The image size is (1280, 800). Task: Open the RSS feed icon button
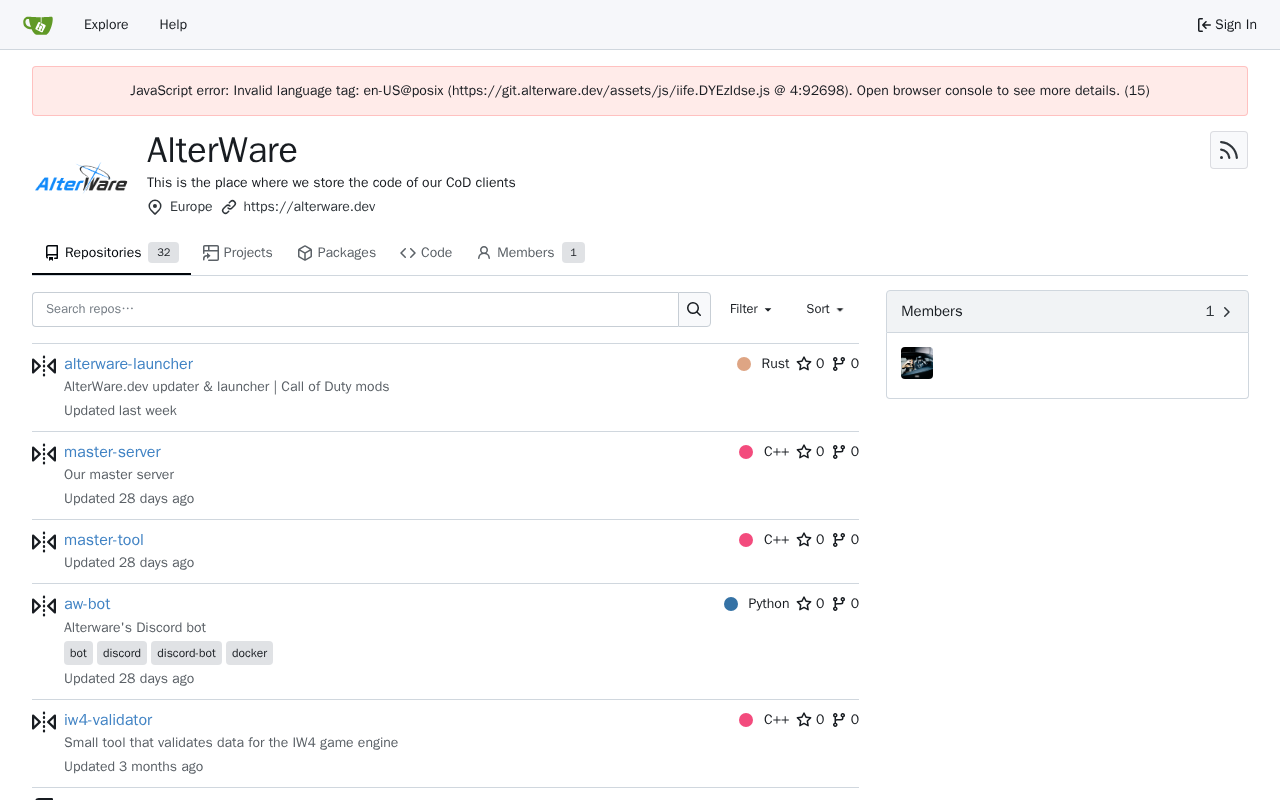click(1228, 150)
